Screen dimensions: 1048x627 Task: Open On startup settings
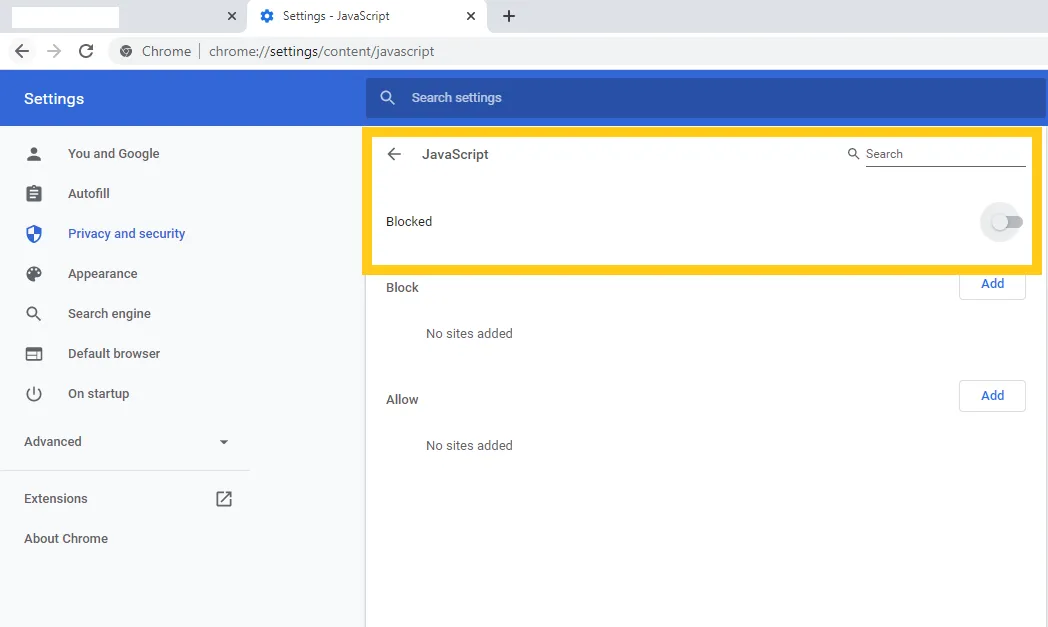[x=98, y=394]
